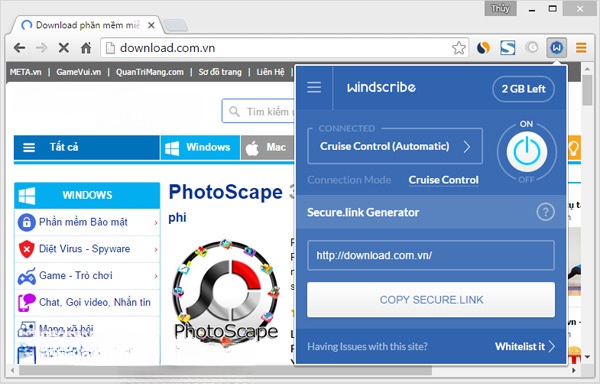
Task: Click the Apple logo icon in the Mac tab
Action: point(252,148)
